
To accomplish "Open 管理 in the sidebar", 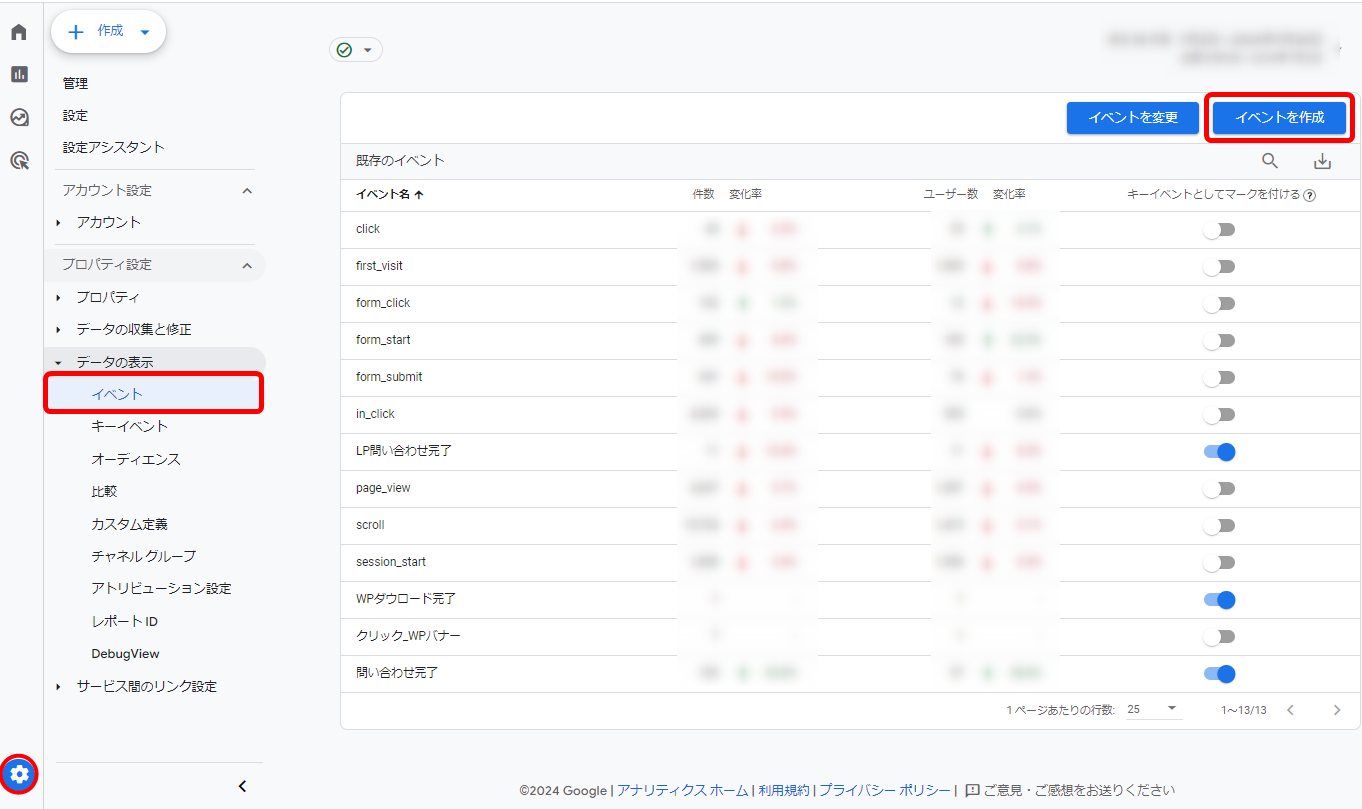I will coord(75,83).
